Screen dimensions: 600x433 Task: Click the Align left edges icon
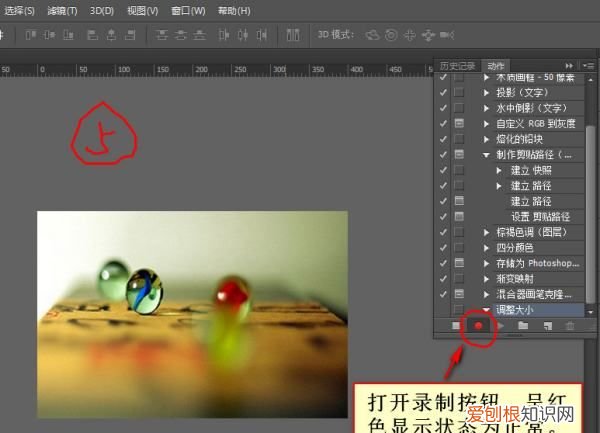tap(93, 35)
